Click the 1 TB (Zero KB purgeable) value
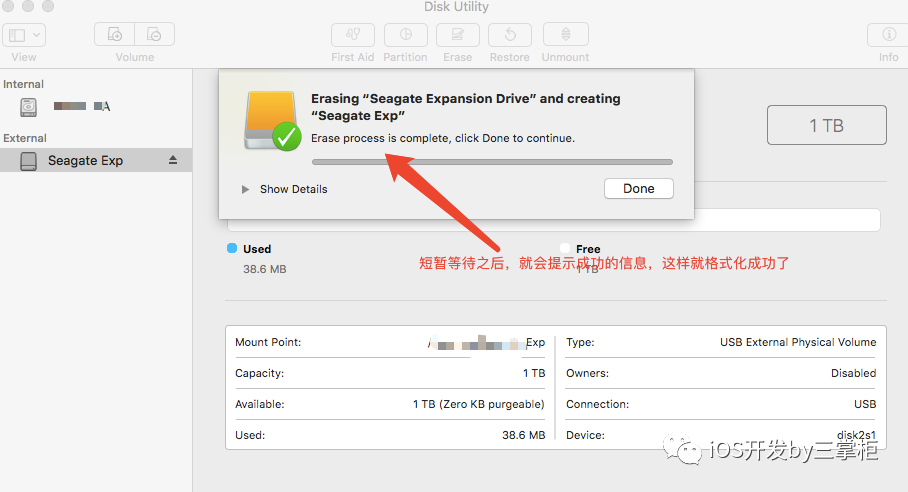The height and width of the screenshot is (492, 908). [x=479, y=404]
